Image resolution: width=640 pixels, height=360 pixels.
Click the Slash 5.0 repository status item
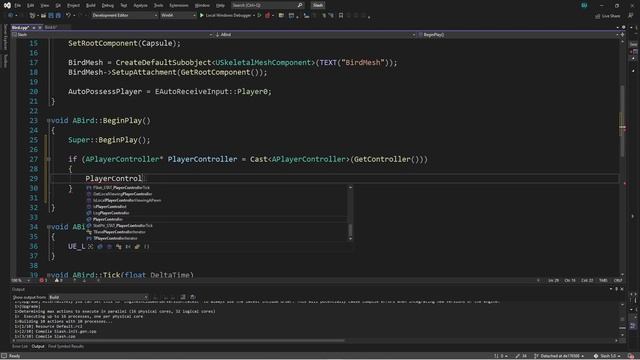point(607,356)
